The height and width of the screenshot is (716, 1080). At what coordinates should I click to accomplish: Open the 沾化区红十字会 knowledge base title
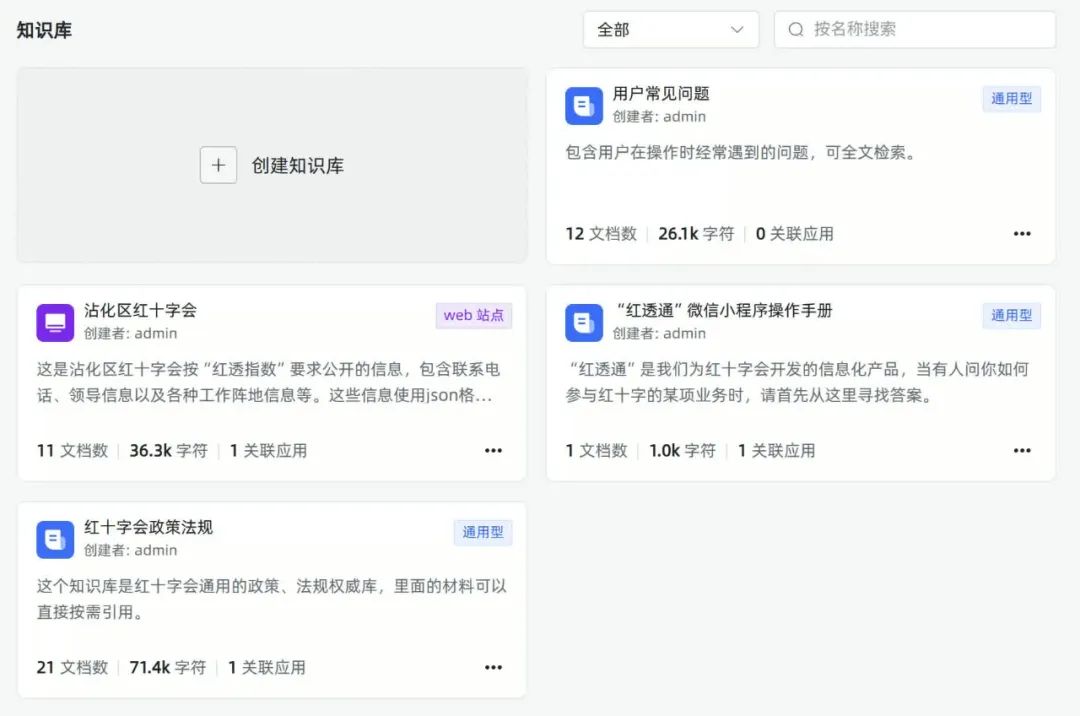(140, 311)
